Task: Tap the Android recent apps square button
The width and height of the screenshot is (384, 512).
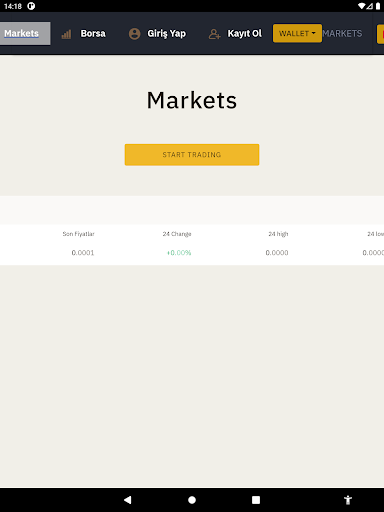Action: [x=256, y=500]
